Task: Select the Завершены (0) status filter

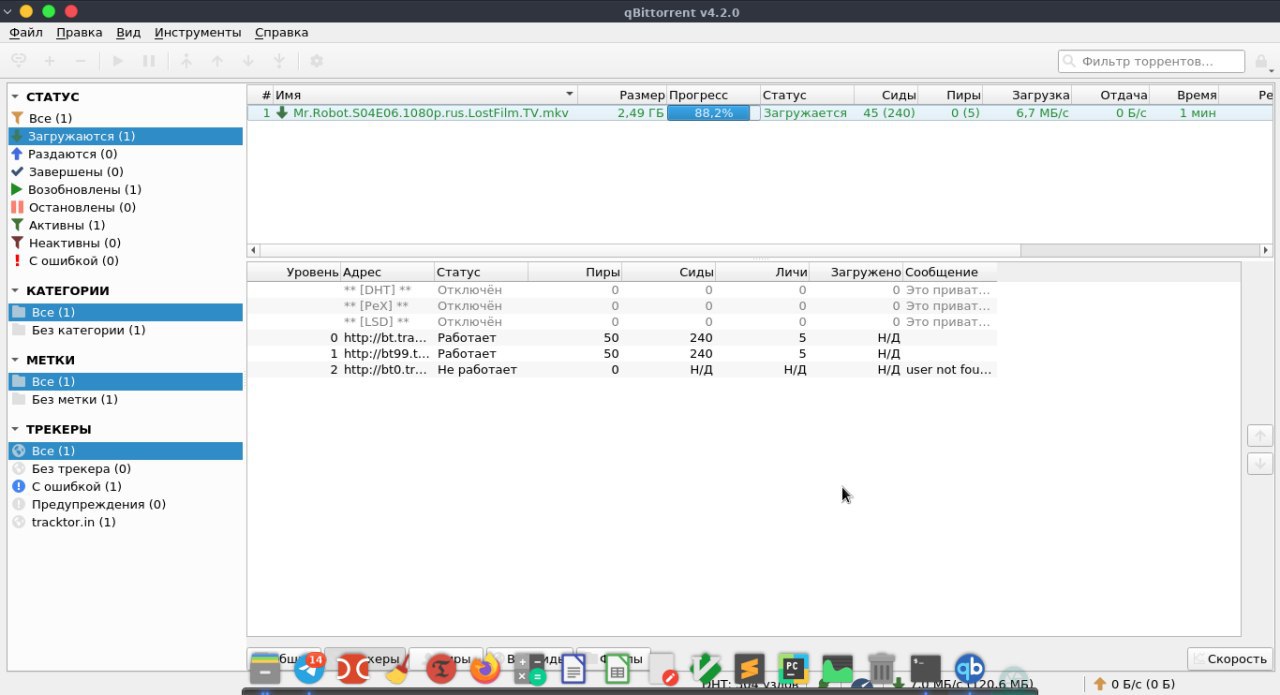Action: pyautogui.click(x=125, y=172)
